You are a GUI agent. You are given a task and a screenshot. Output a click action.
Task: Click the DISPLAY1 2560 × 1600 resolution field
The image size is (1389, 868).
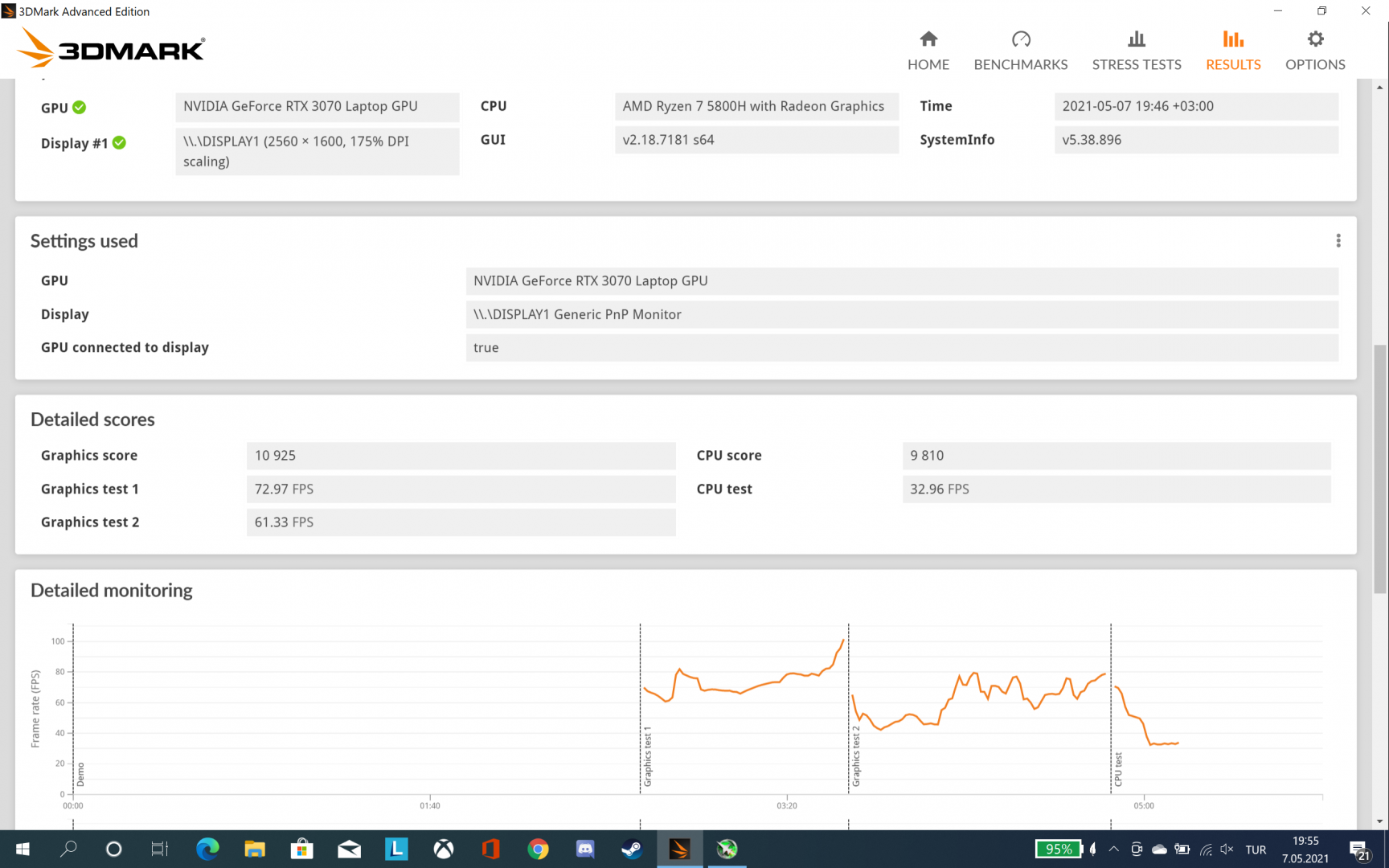[x=318, y=151]
